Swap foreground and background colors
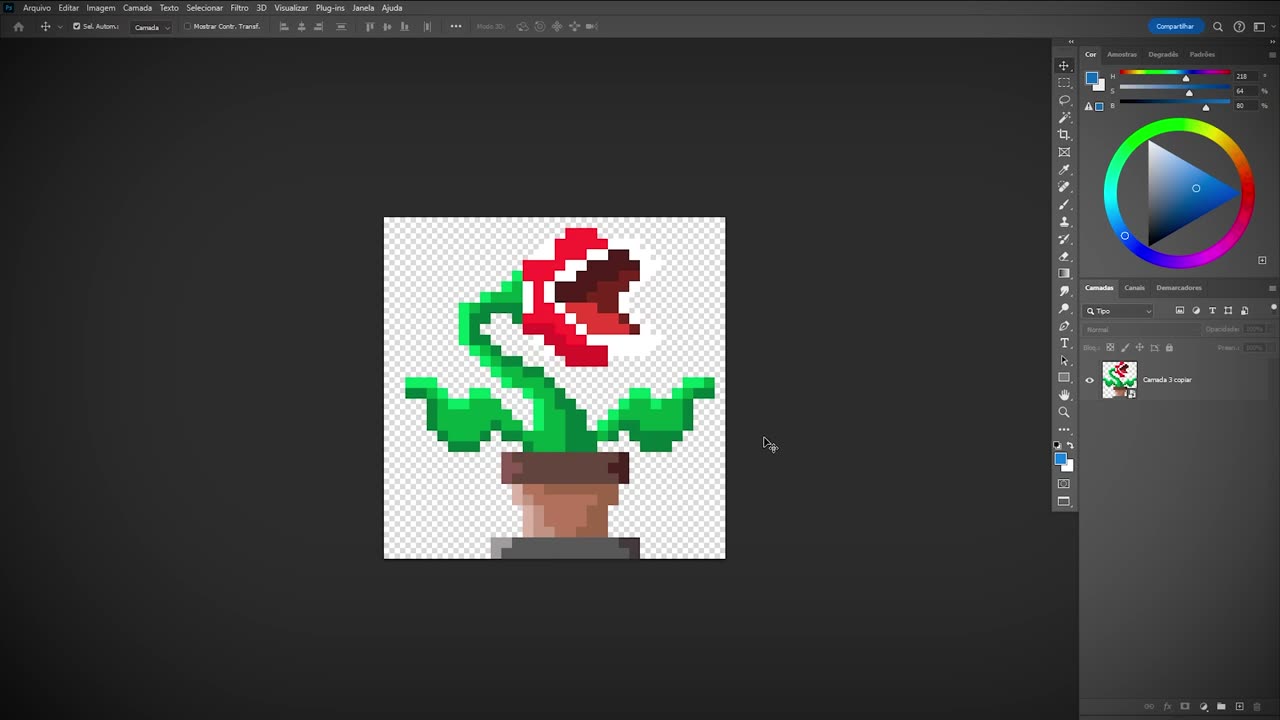The height and width of the screenshot is (720, 1280). (1070, 446)
